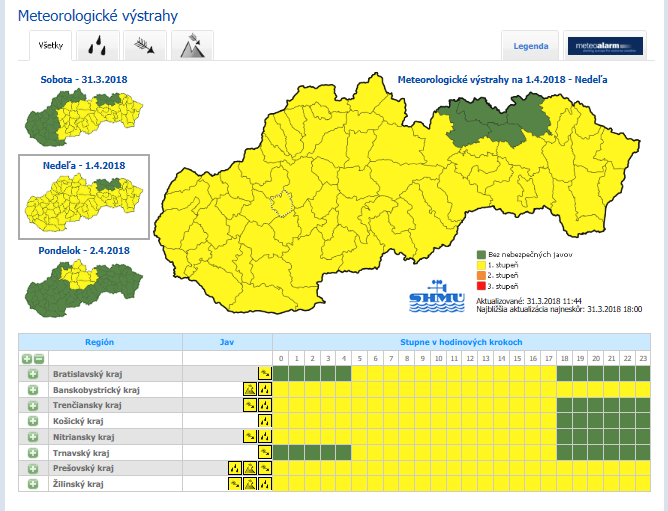Open the Legenda tab
The height and width of the screenshot is (511, 668).
tap(530, 46)
